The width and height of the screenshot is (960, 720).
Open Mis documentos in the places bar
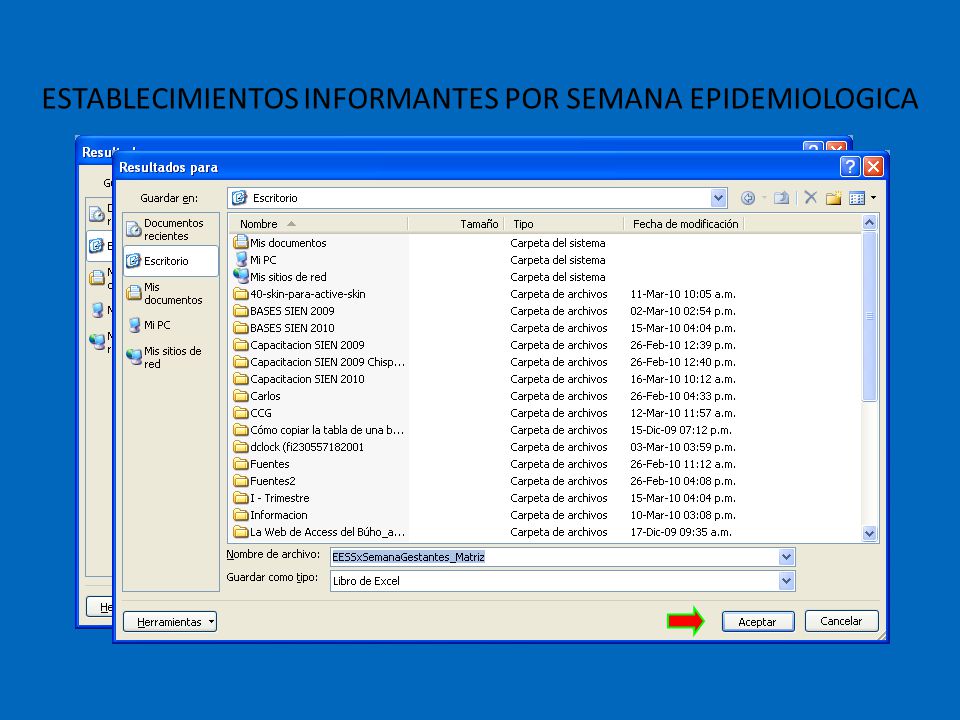click(x=171, y=293)
